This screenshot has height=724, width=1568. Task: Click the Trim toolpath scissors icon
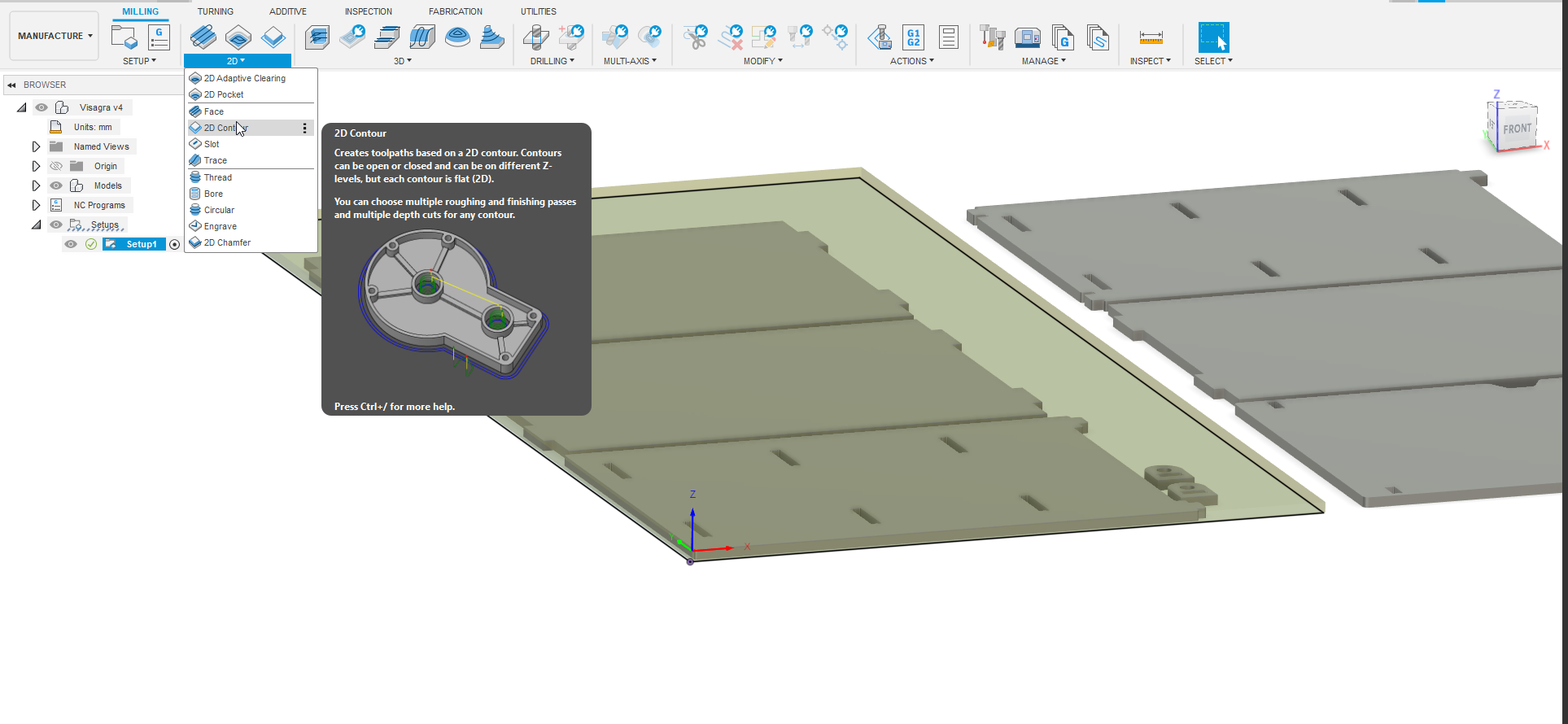coord(696,37)
